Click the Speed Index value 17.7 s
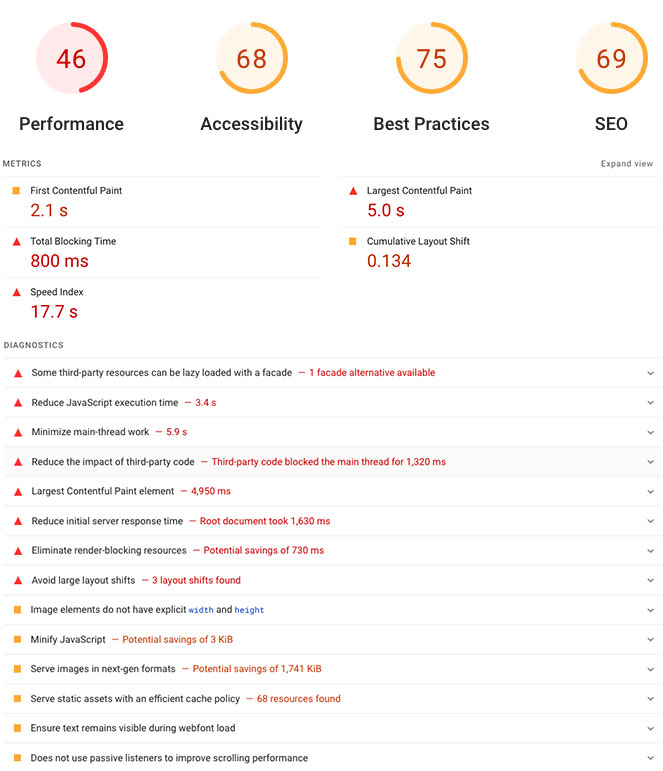Viewport: 663px width, 771px height. coord(54,312)
